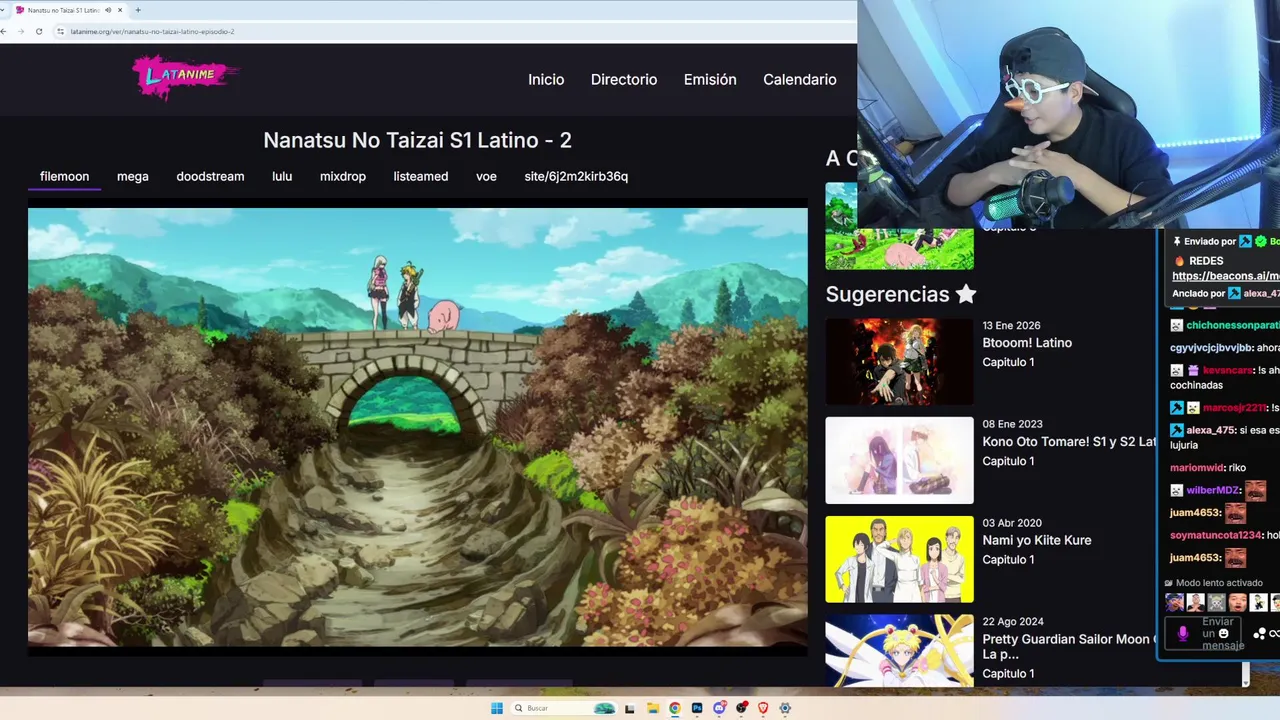
Task: Open Task View in the taskbar
Action: [x=629, y=708]
